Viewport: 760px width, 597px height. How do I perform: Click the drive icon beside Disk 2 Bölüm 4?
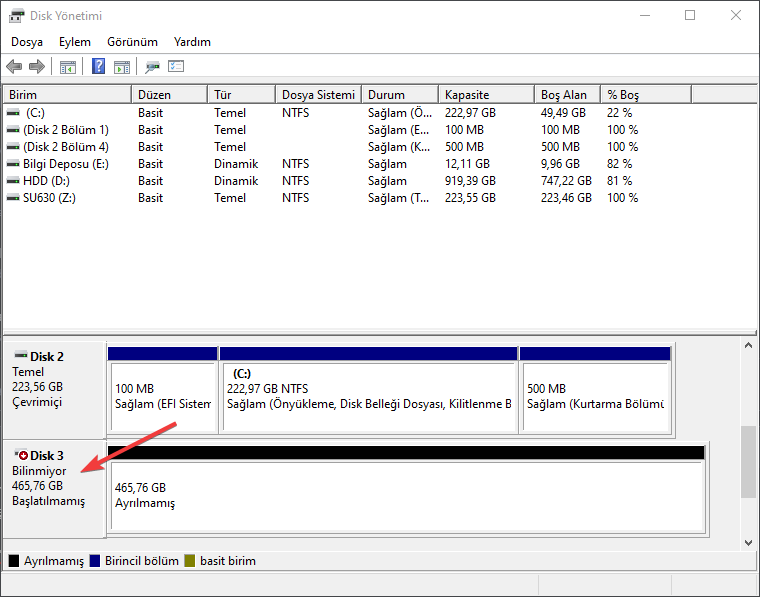pyautogui.click(x=13, y=147)
